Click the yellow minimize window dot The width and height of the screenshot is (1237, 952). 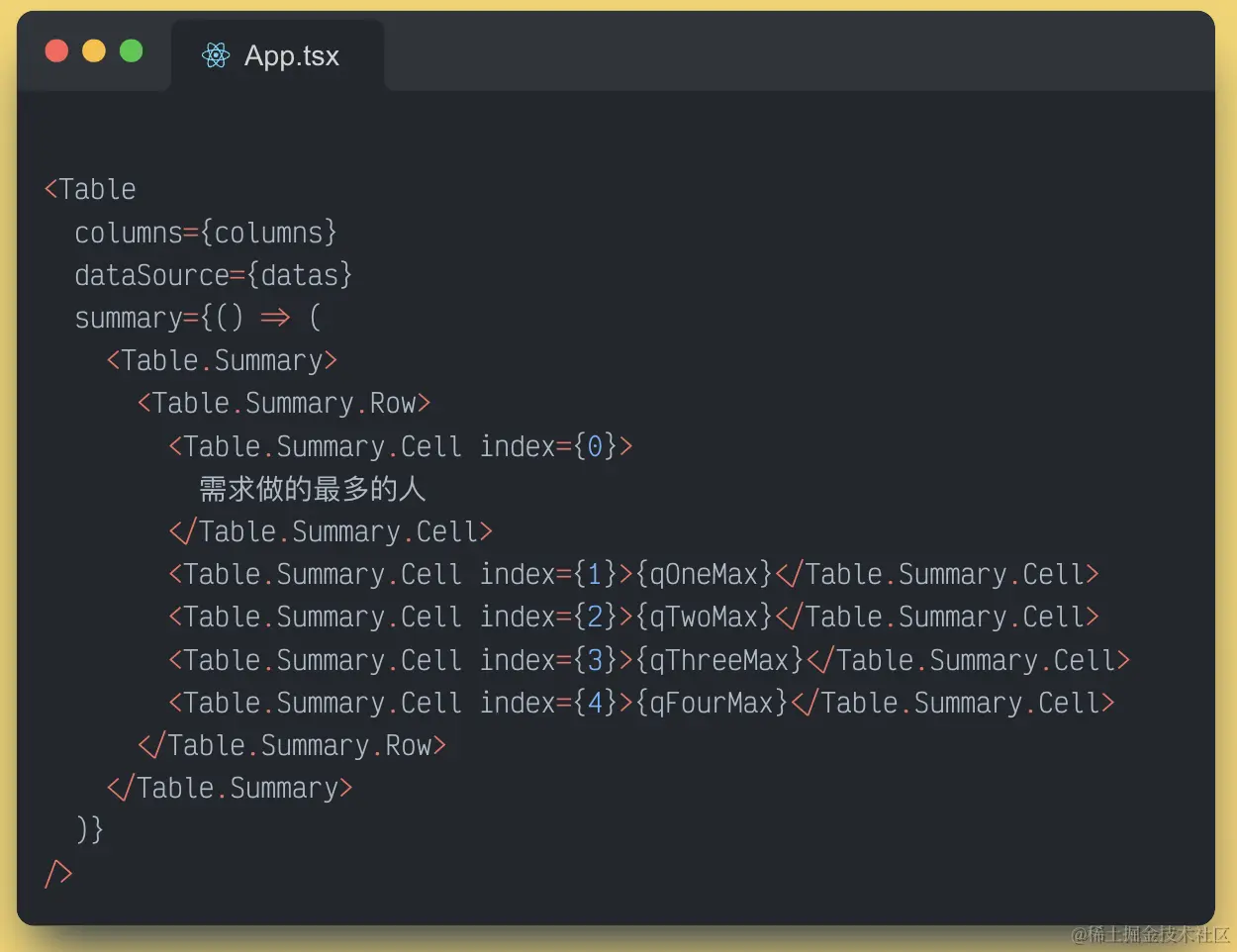(94, 50)
